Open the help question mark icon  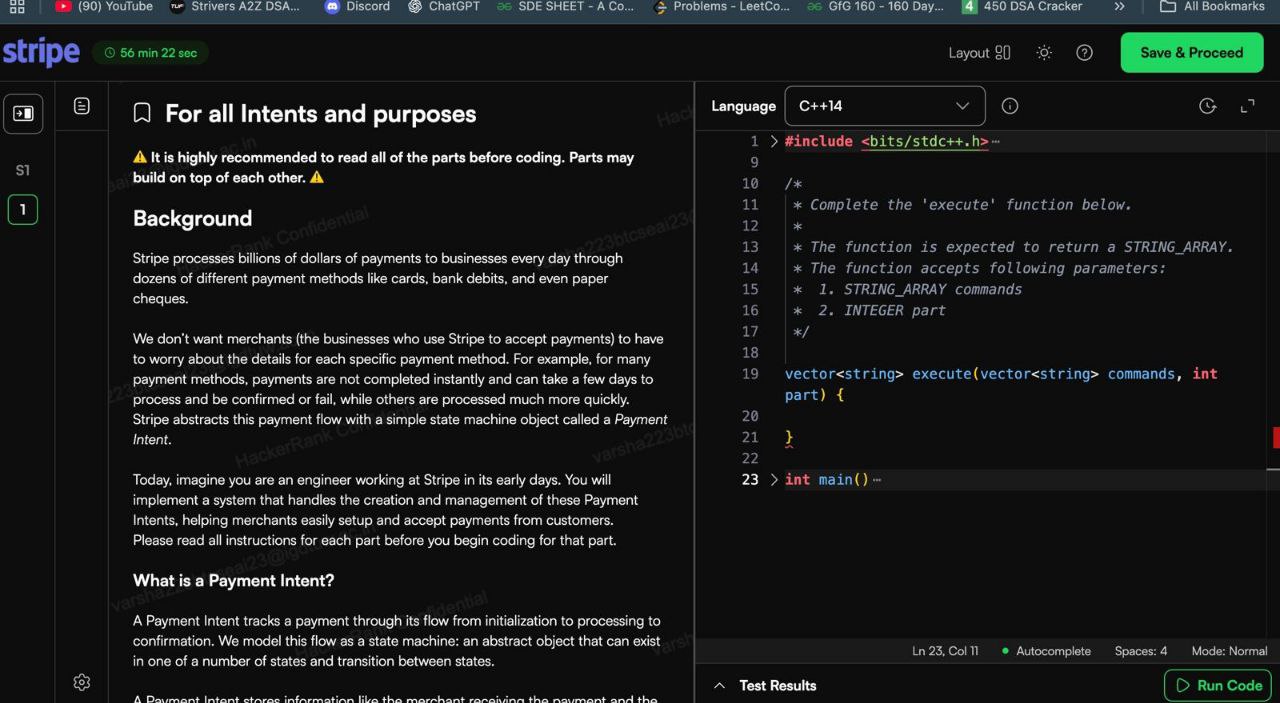click(1084, 53)
